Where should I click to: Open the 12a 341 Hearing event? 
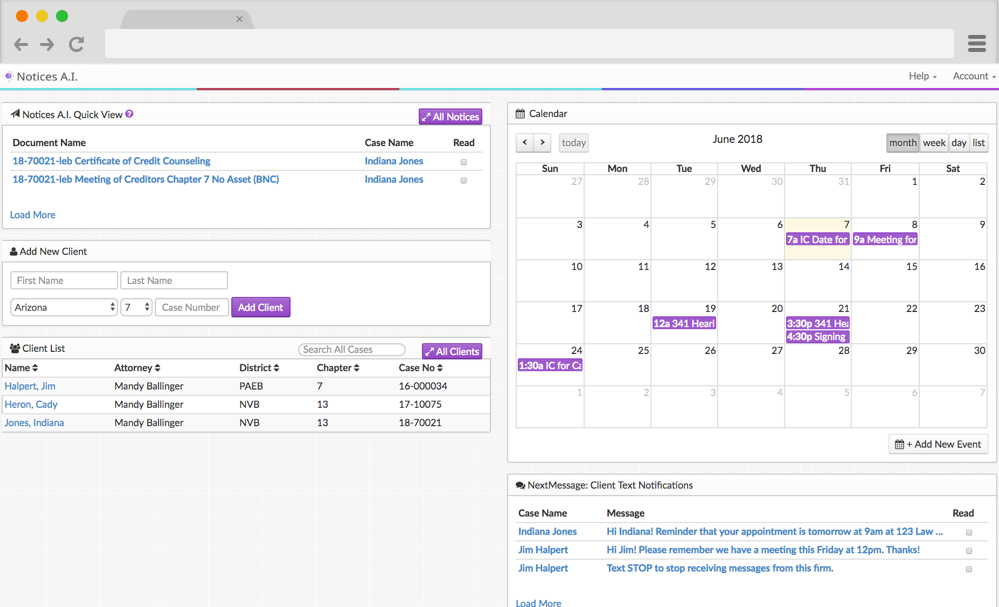(684, 324)
